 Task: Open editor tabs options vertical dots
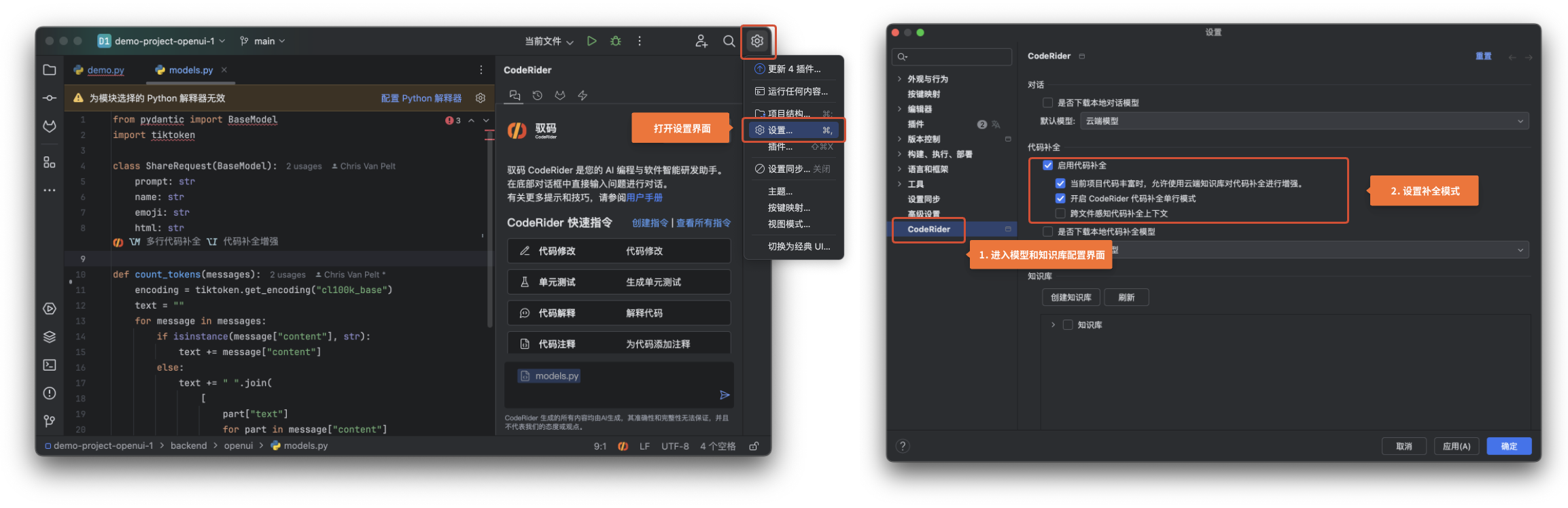click(481, 70)
